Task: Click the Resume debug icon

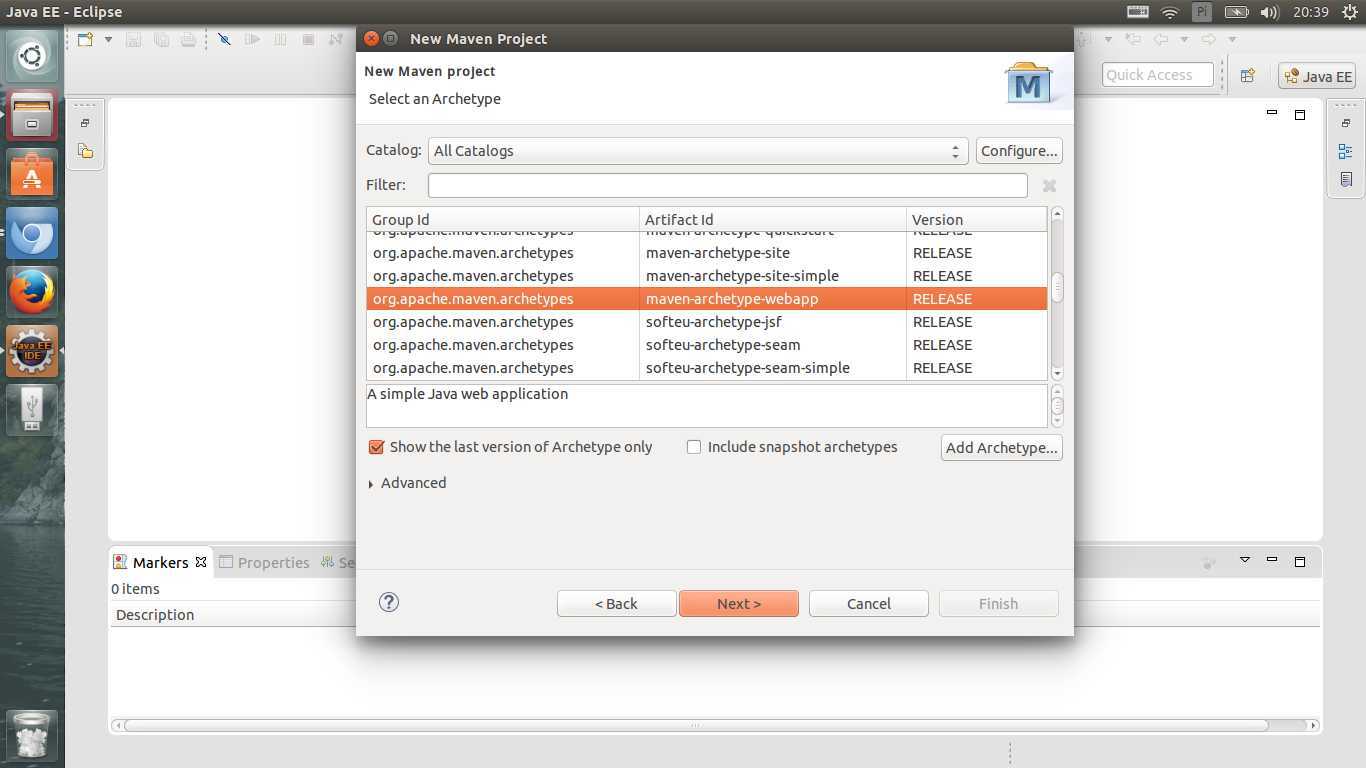Action: point(252,40)
